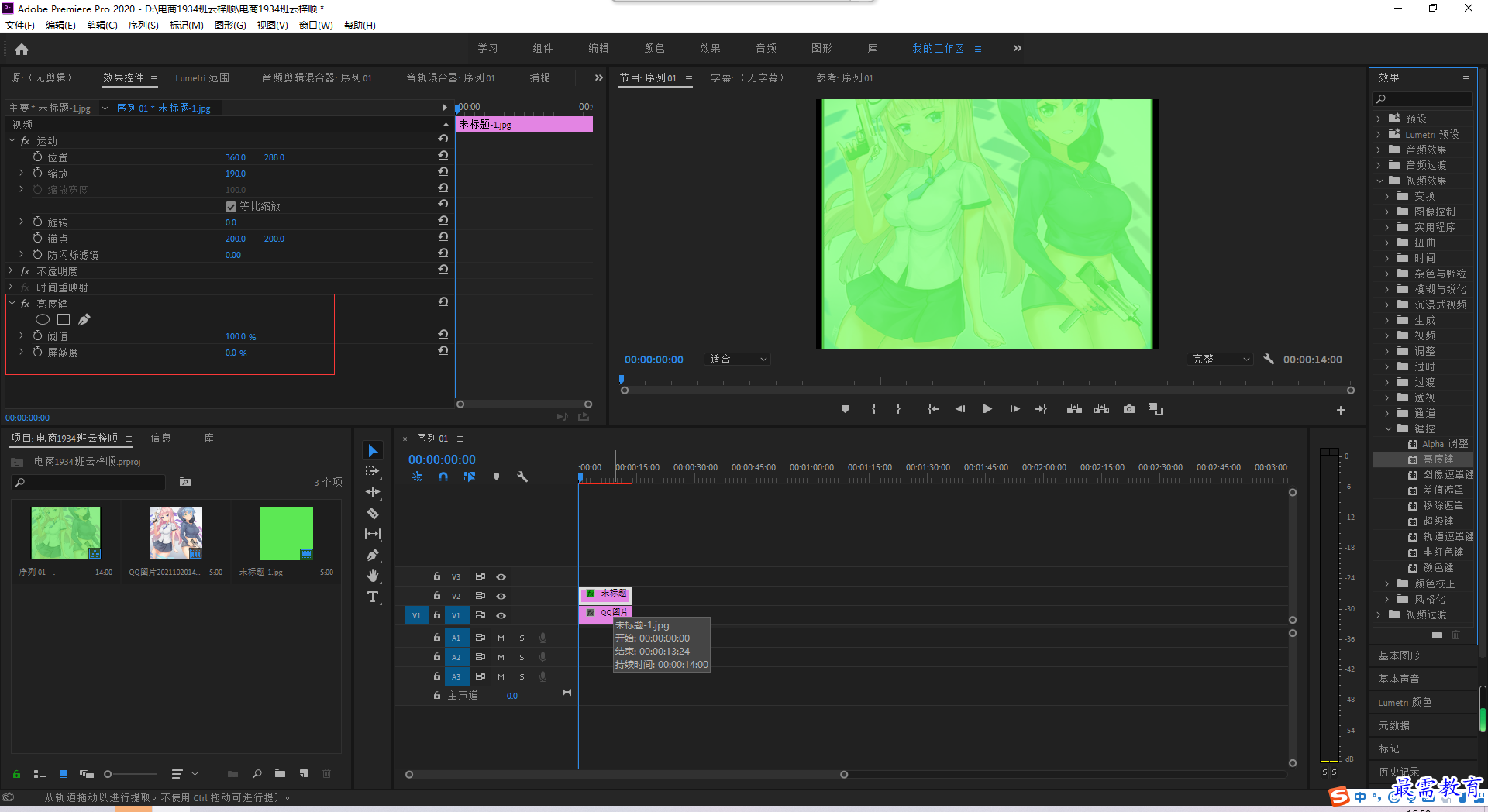Screen dimensions: 1488x812
Task: Select the Razor tool
Action: 373,513
